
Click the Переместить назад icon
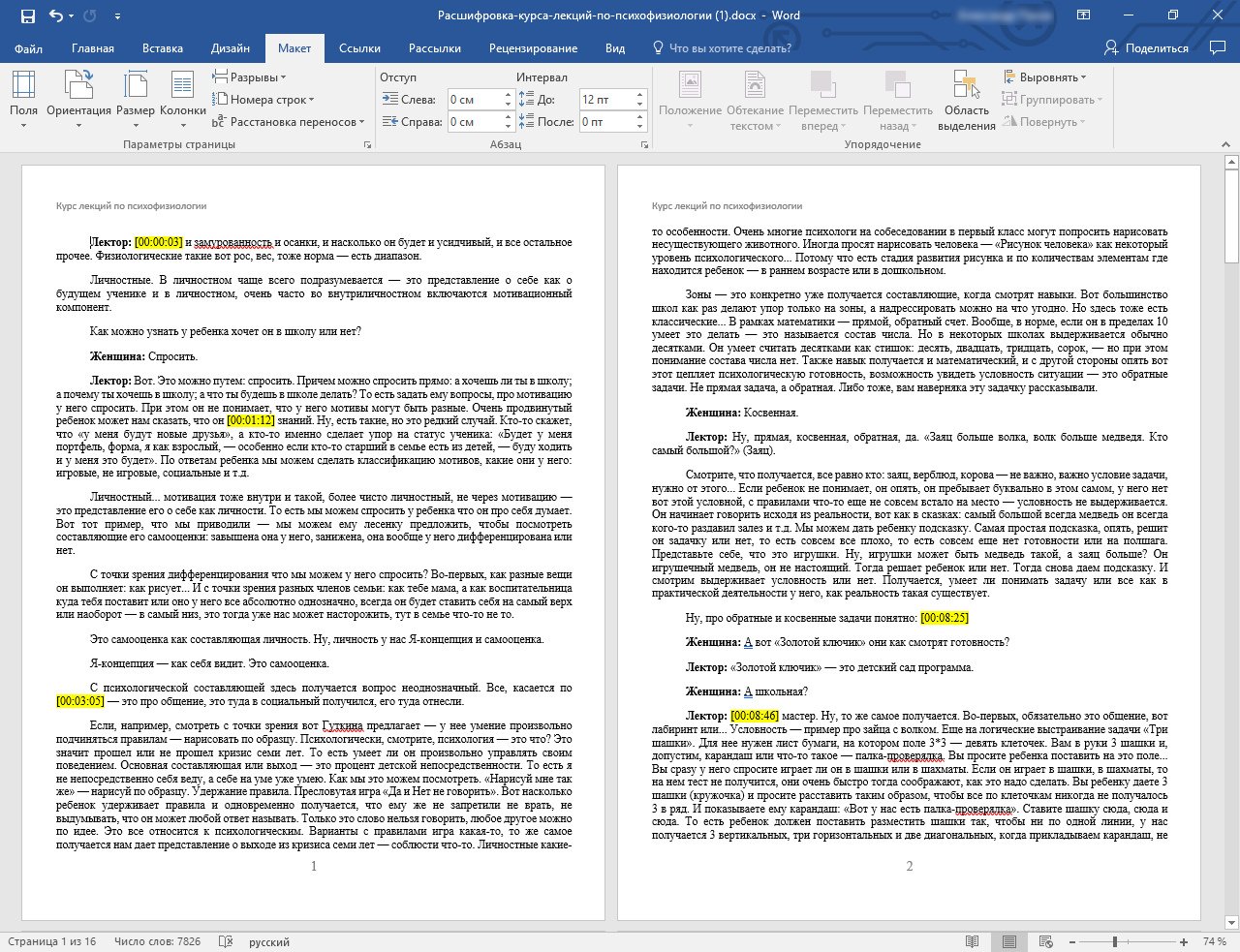(x=898, y=99)
